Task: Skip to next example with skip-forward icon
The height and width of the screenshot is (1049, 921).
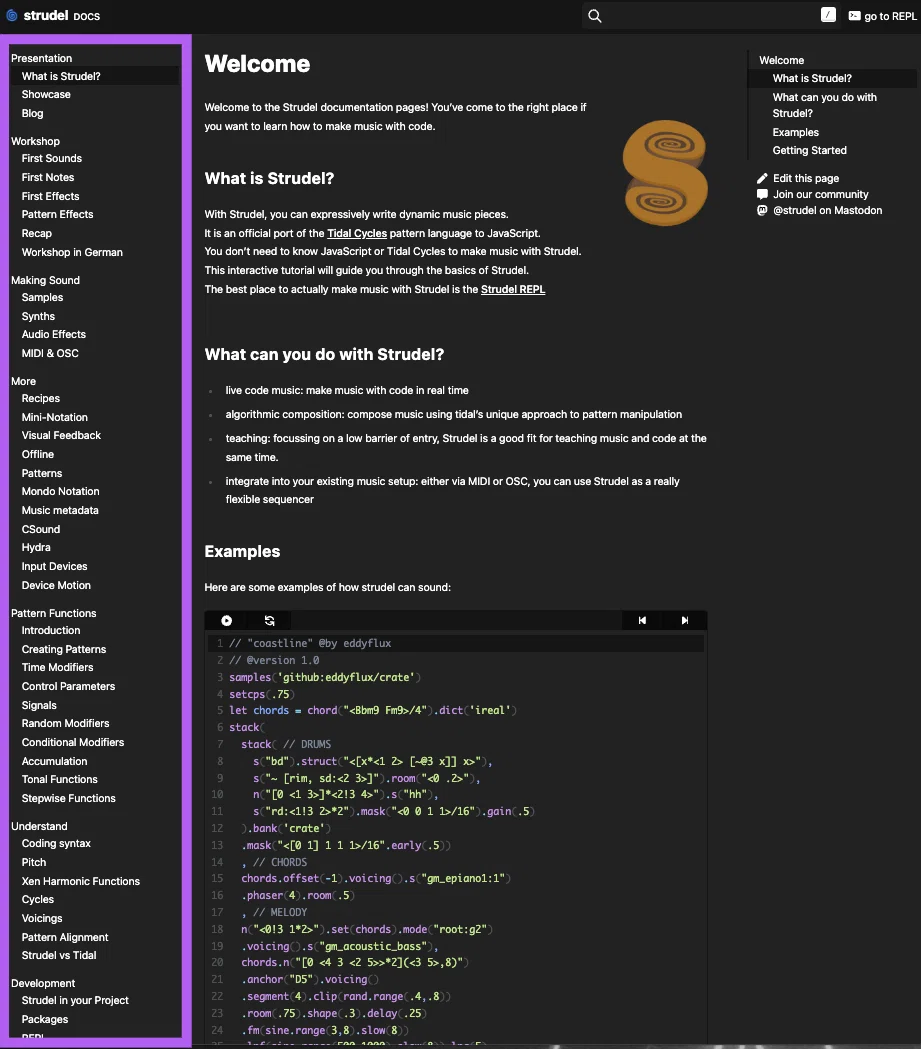Action: coord(685,620)
